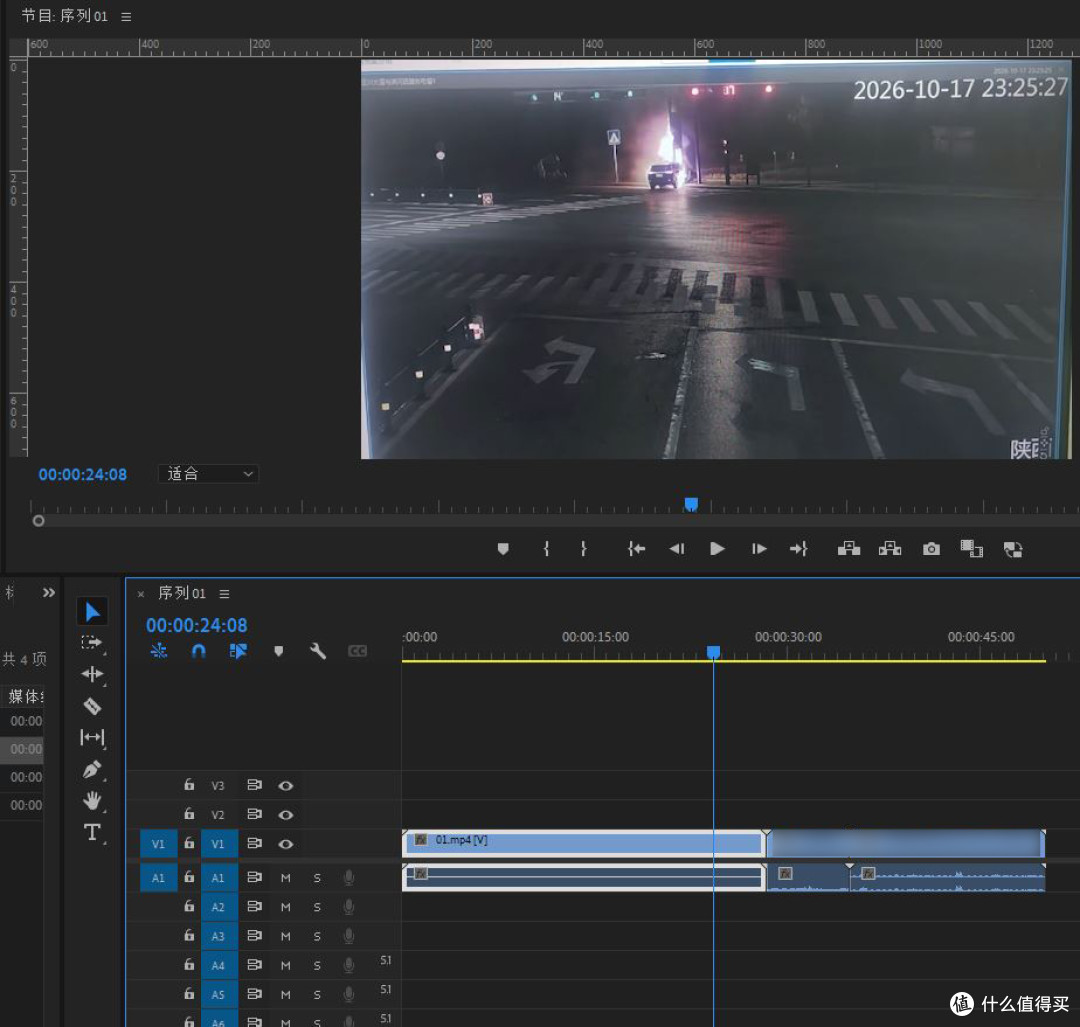Add a marker in the timeline header
This screenshot has width=1080, height=1027.
278,651
